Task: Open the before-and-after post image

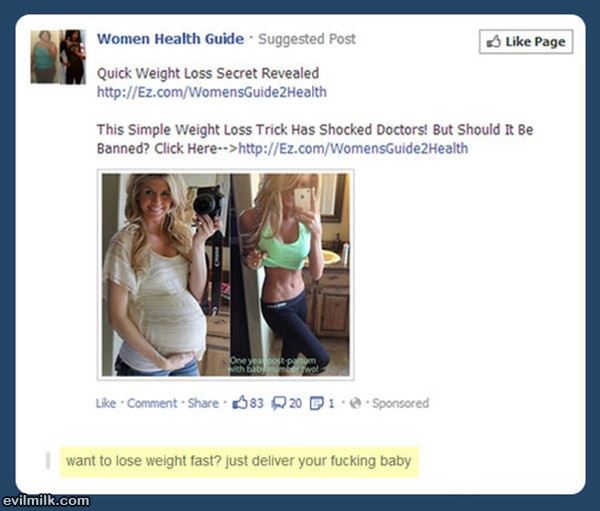Action: [x=225, y=274]
